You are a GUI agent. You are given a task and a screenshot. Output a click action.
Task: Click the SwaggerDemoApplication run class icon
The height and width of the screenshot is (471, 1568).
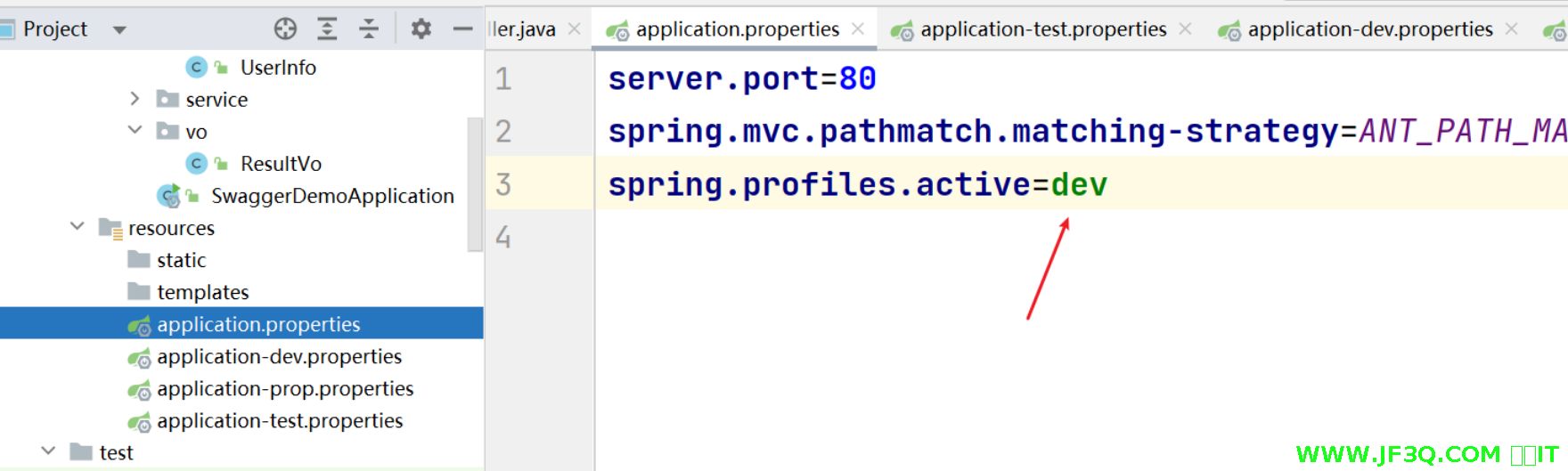168,196
